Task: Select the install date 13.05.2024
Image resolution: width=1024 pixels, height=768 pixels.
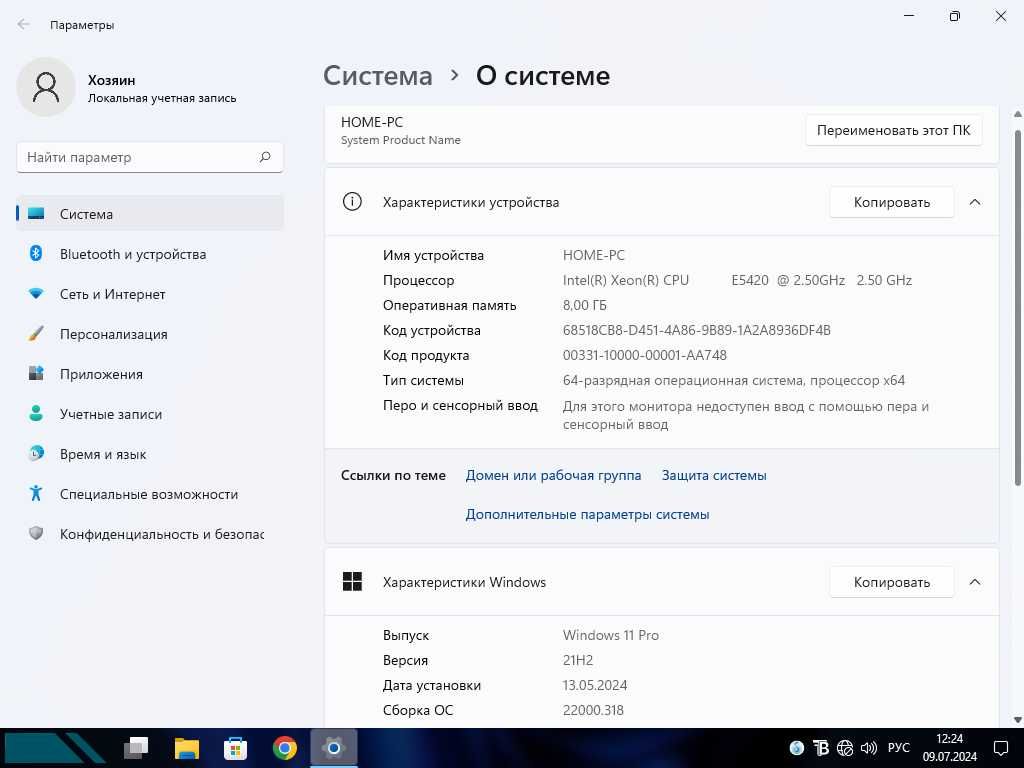Action: coord(595,685)
